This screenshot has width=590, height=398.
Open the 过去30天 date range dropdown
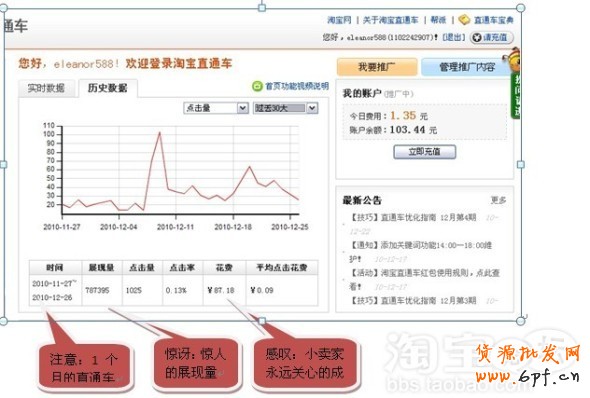tap(286, 108)
